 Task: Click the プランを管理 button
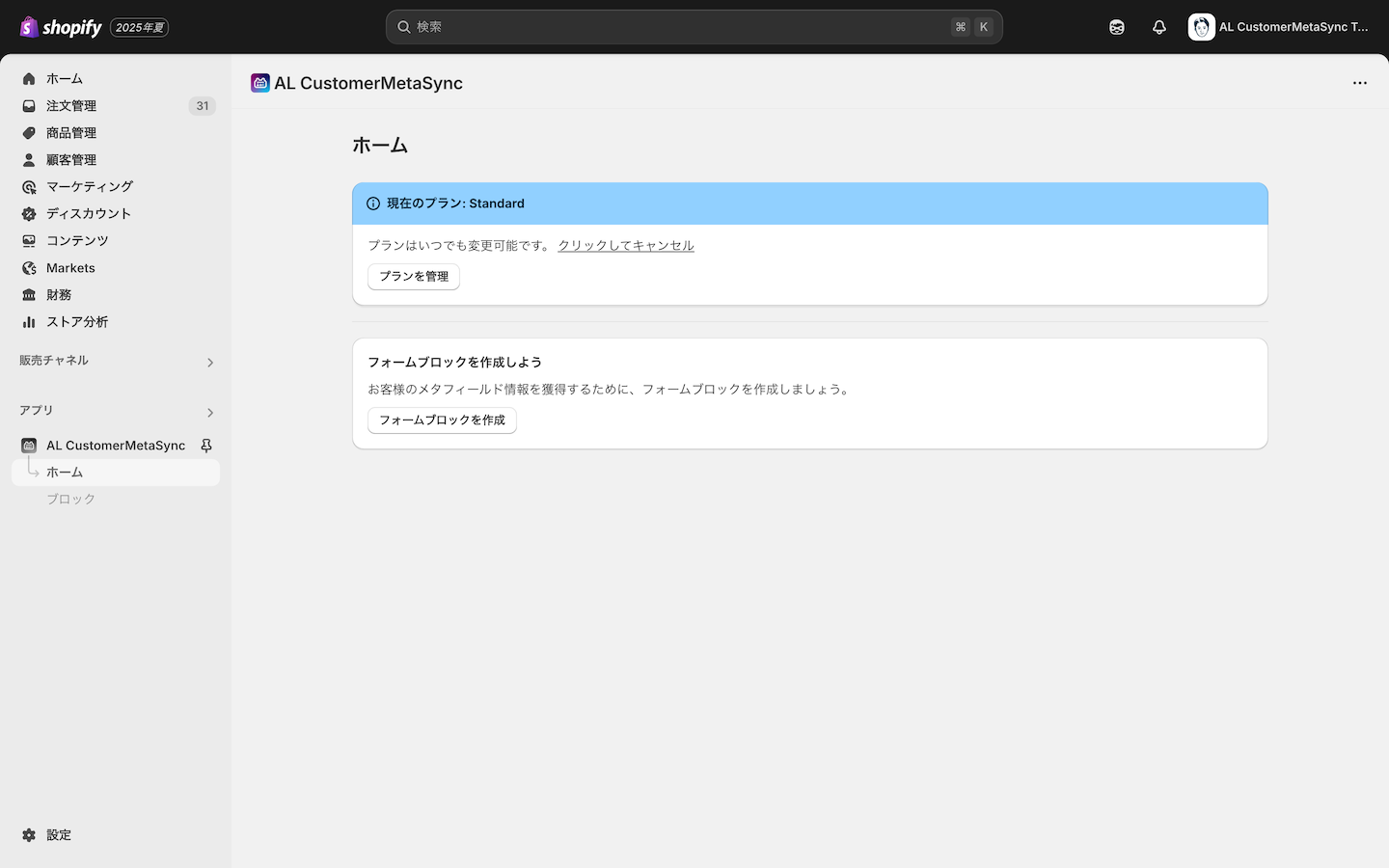[414, 277]
